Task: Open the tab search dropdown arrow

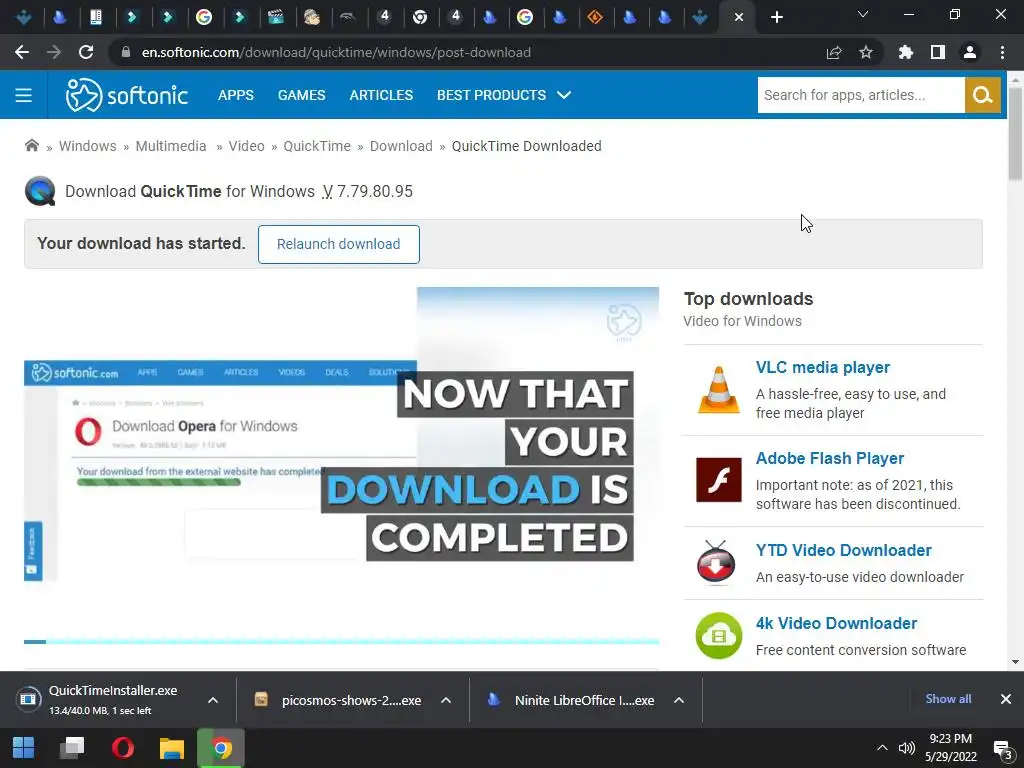Action: point(863,14)
